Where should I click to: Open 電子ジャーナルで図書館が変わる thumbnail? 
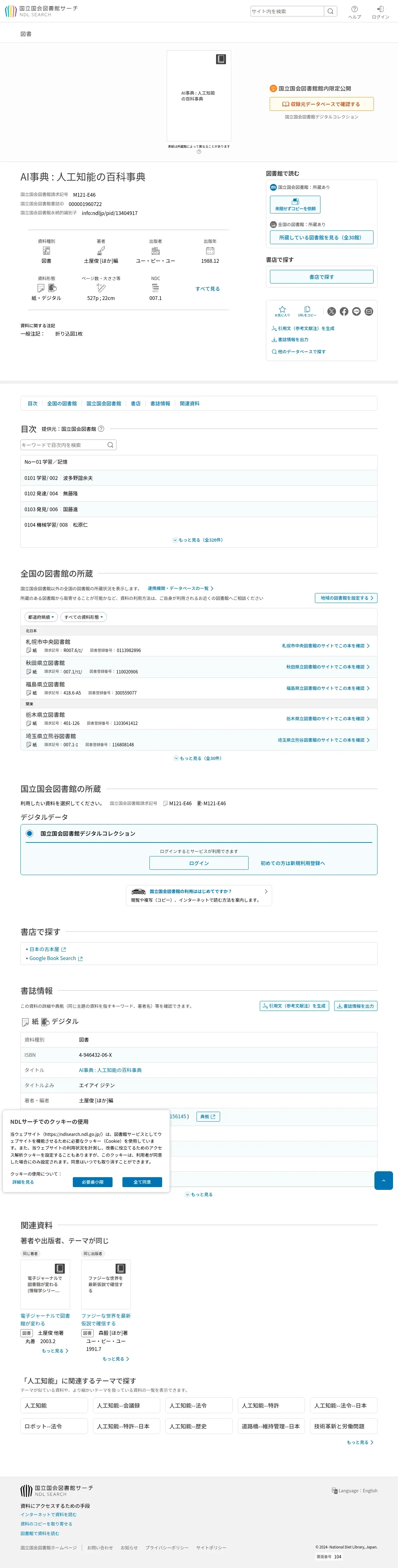coord(45,1284)
